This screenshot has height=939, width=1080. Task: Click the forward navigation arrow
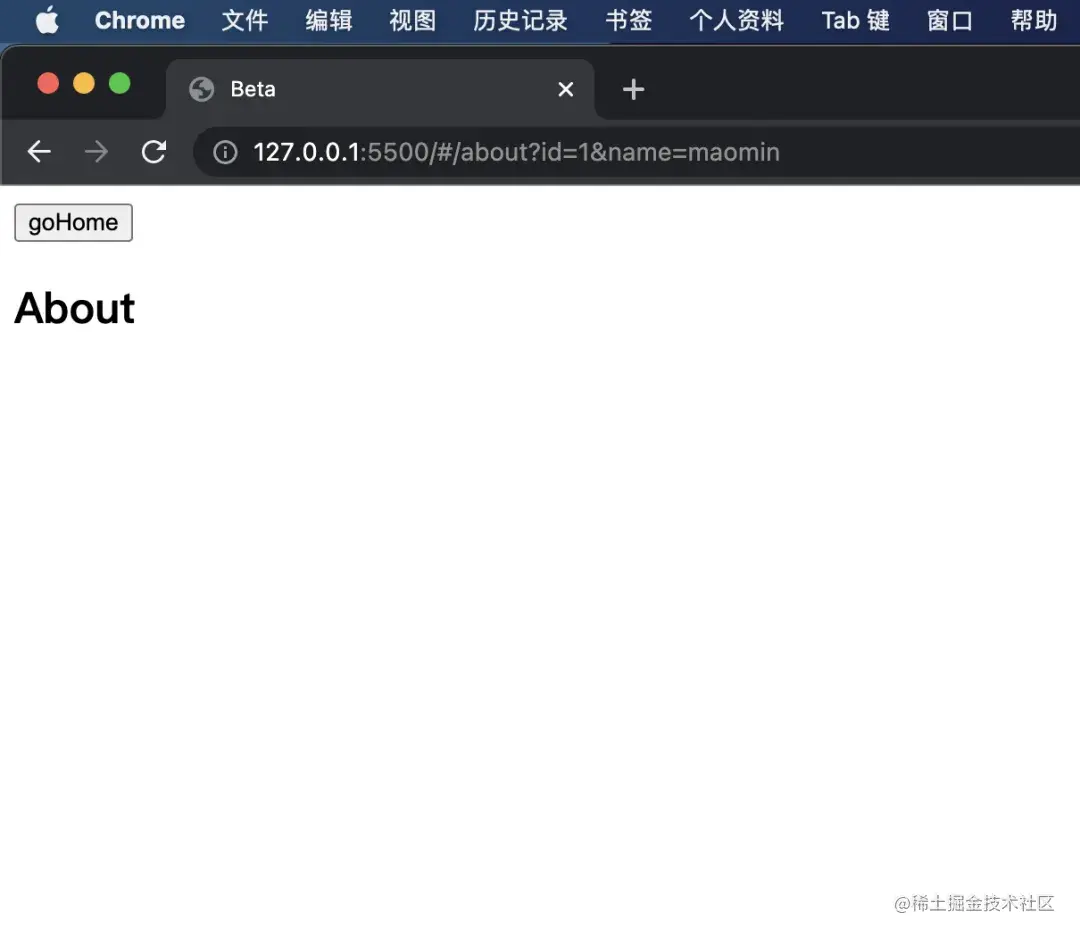click(x=96, y=151)
